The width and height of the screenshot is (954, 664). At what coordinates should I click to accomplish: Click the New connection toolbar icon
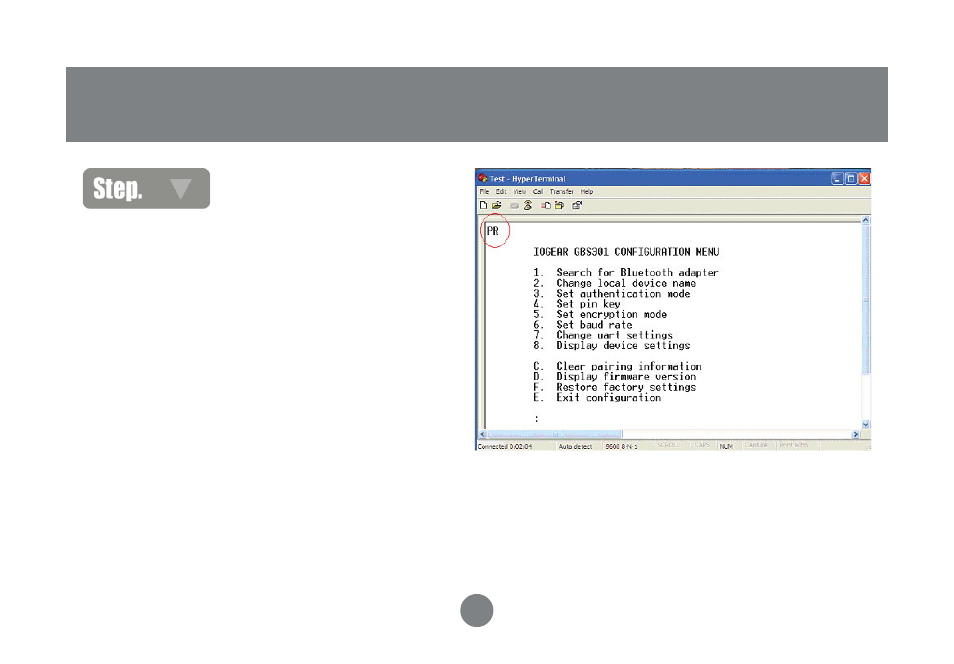click(484, 206)
